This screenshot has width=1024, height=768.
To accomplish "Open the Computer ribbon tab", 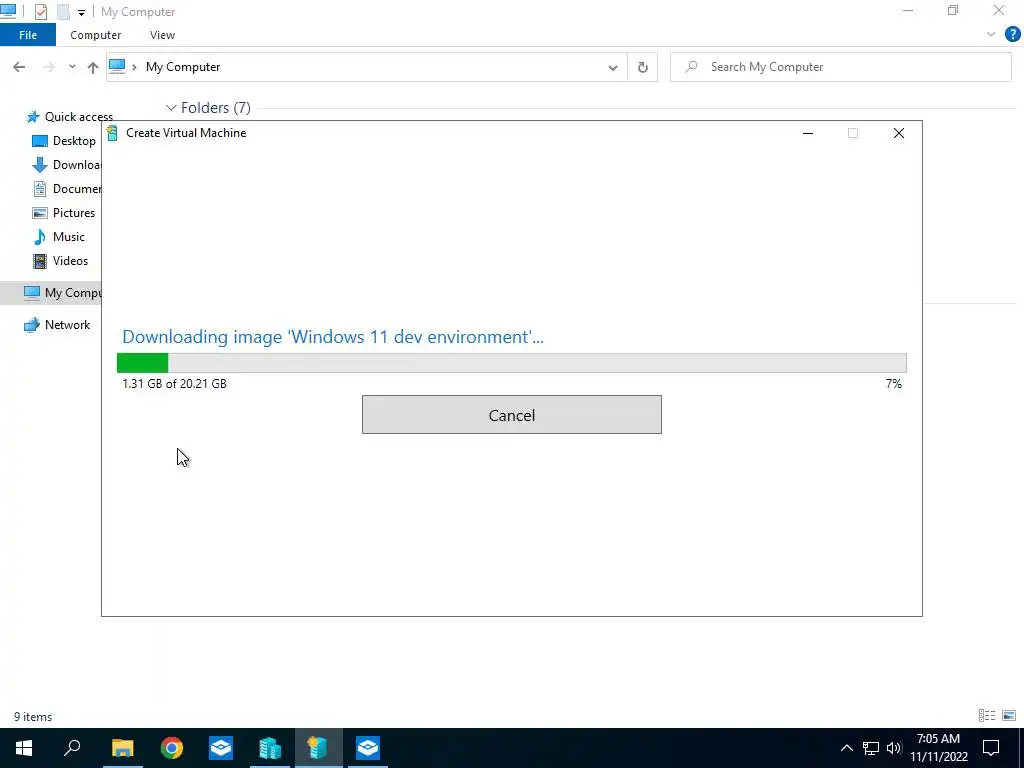I will (95, 35).
